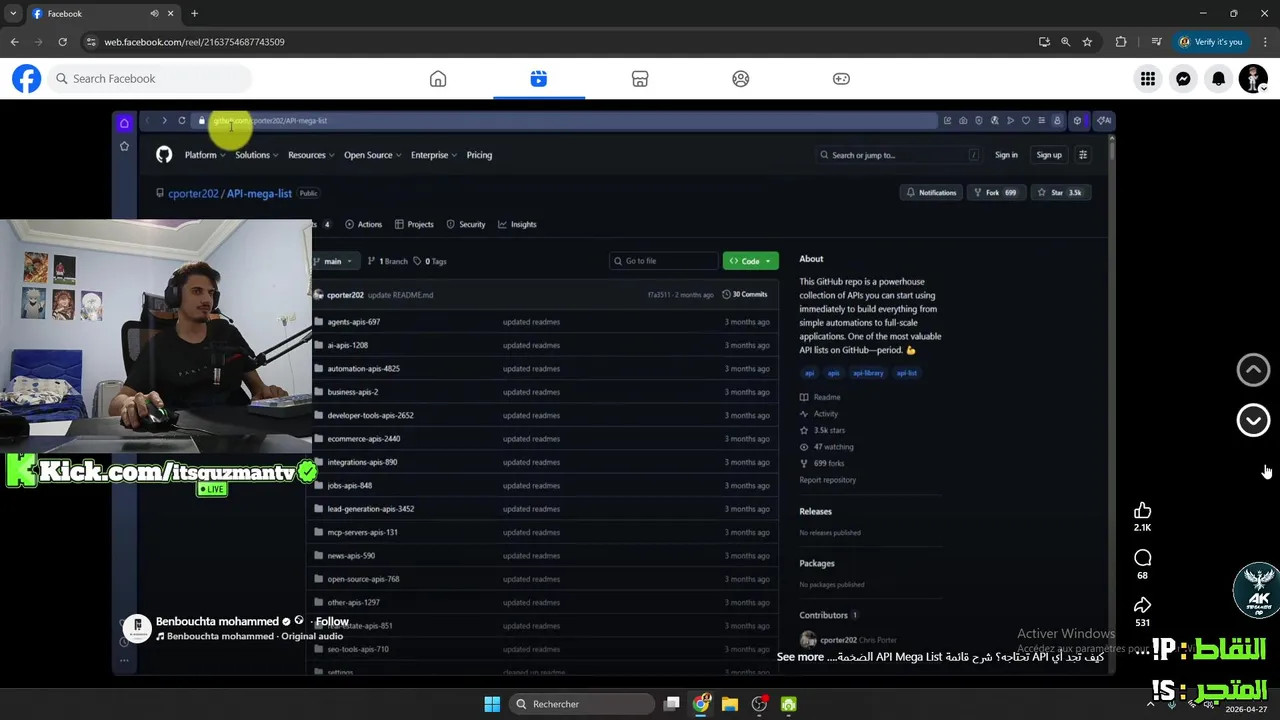Open Task View from the taskbar
This screenshot has height=720, width=1280.
[x=672, y=704]
